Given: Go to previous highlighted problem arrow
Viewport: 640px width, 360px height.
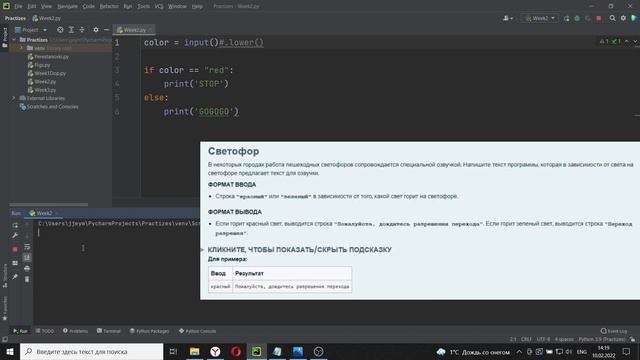Looking at the screenshot, I should [x=627, y=41].
